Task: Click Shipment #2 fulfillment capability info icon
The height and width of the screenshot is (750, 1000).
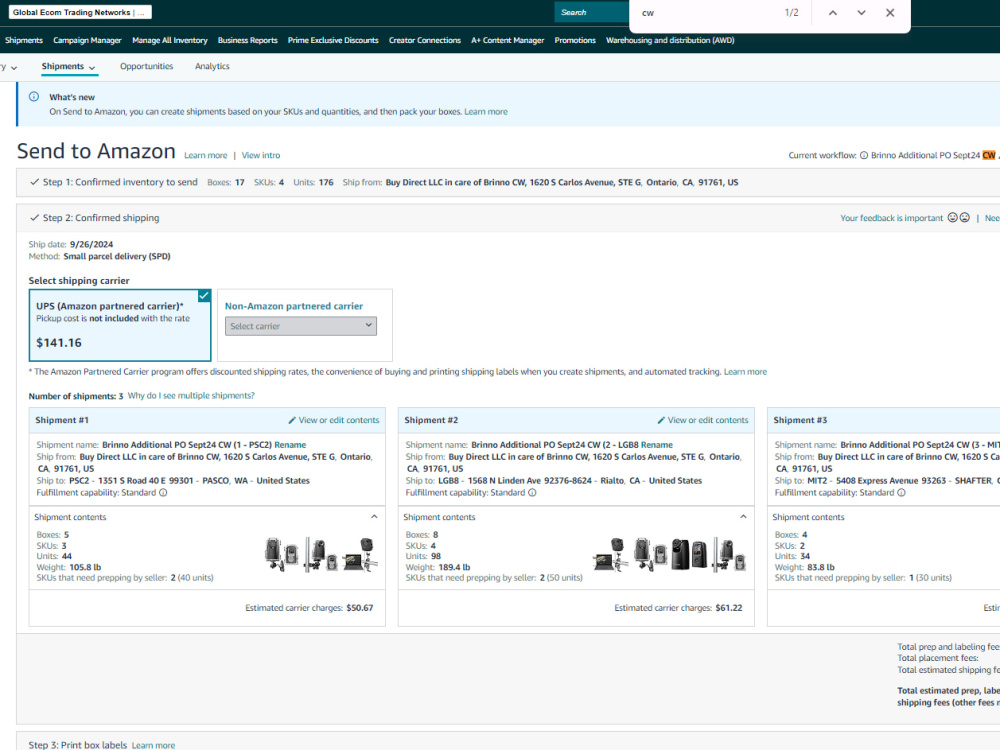Action: (533, 492)
